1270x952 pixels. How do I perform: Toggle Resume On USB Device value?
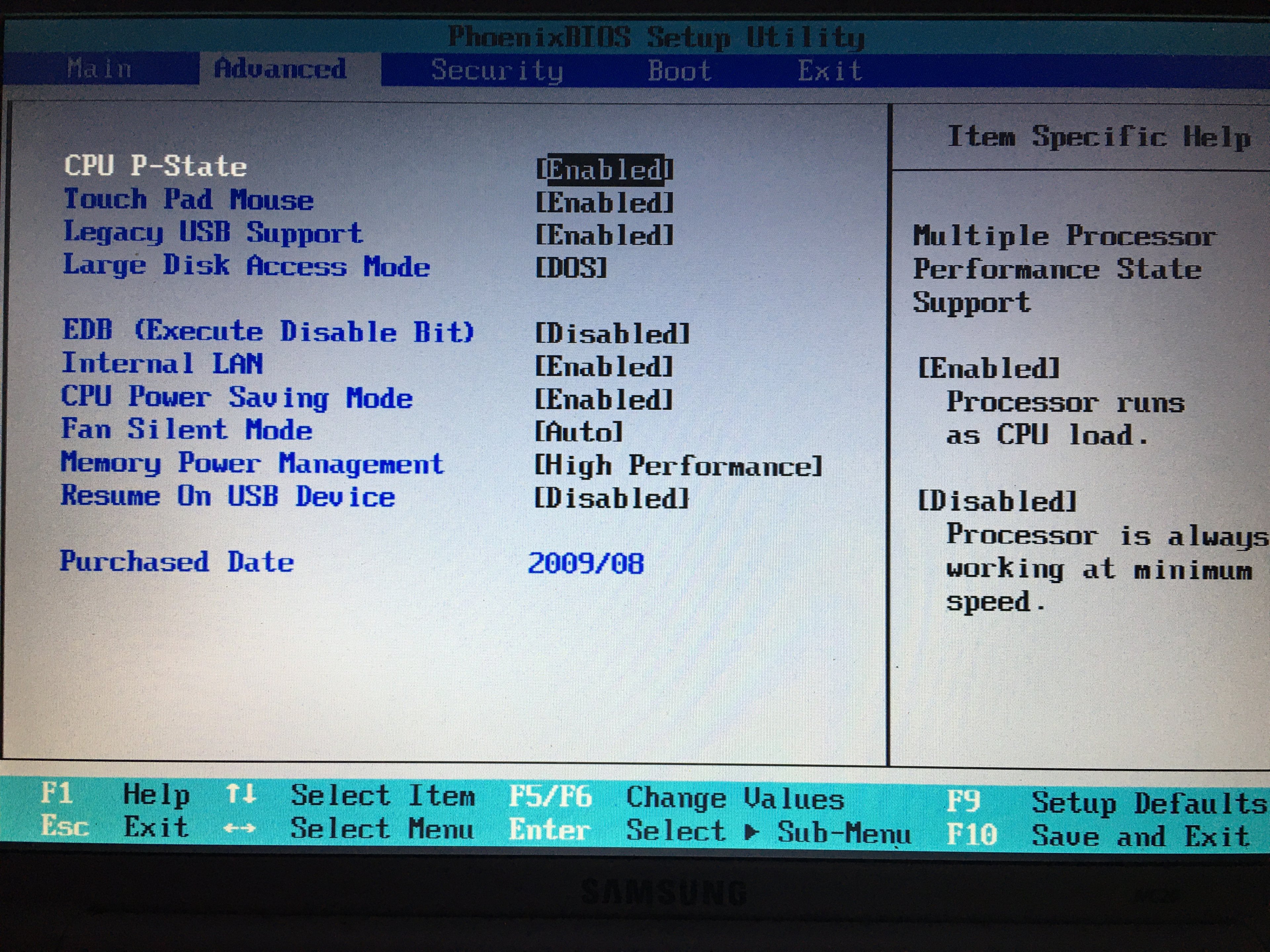tap(612, 499)
